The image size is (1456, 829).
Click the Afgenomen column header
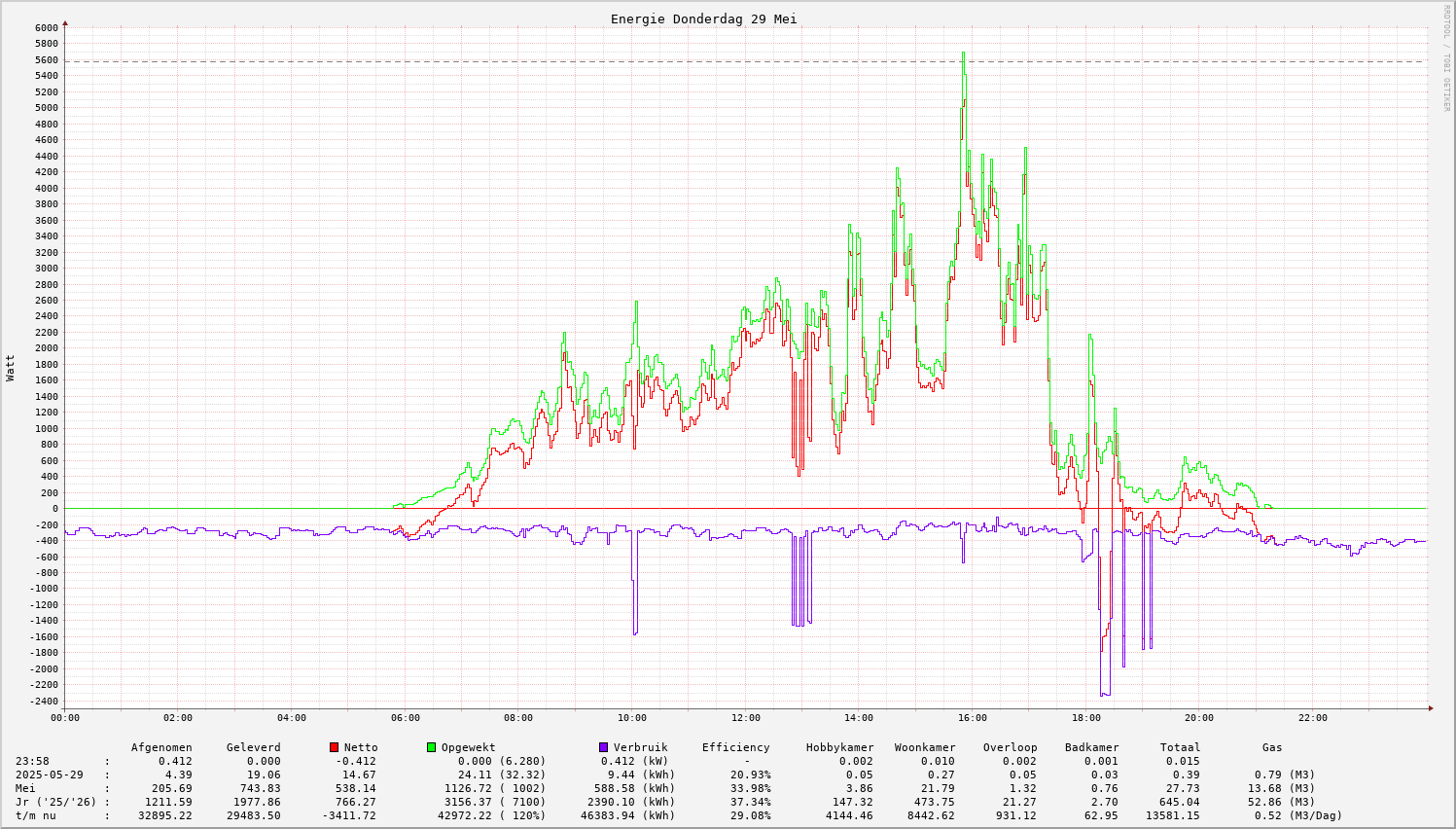161,747
